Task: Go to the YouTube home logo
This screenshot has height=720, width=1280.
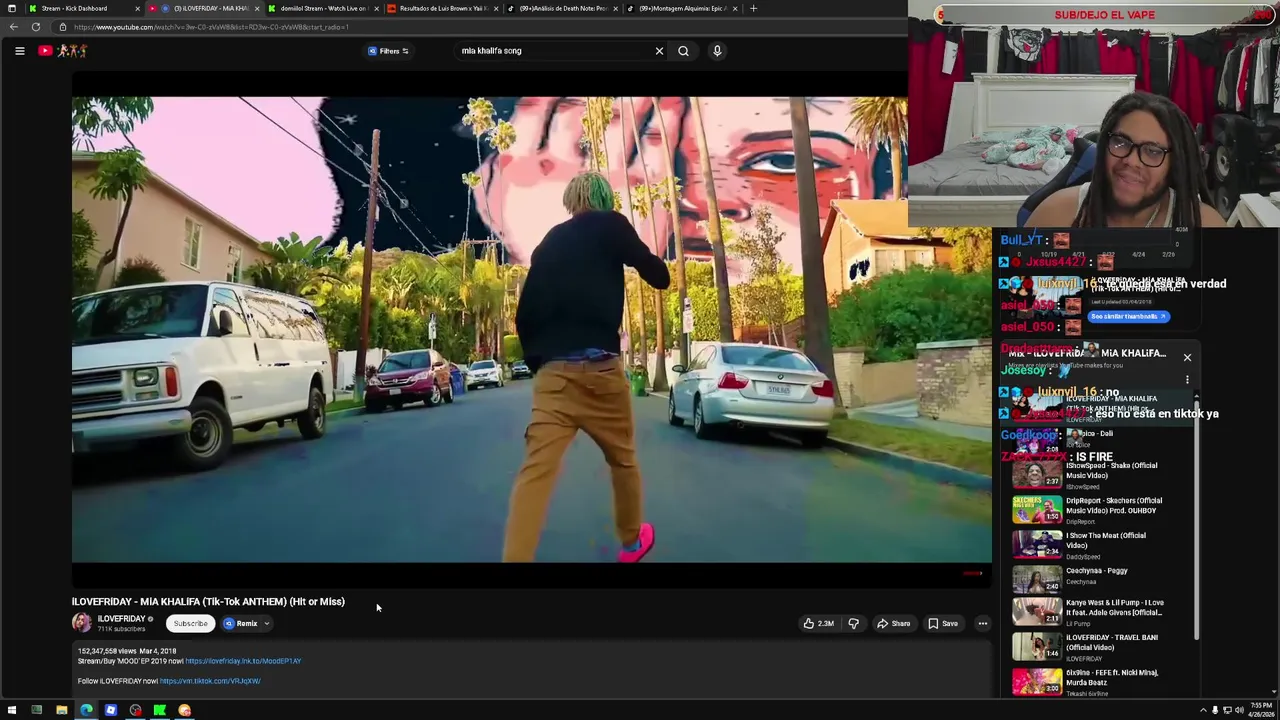Action: point(64,51)
